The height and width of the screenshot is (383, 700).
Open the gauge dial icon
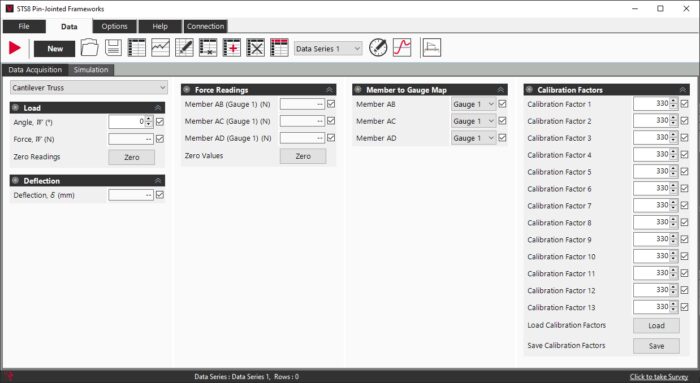click(x=378, y=47)
